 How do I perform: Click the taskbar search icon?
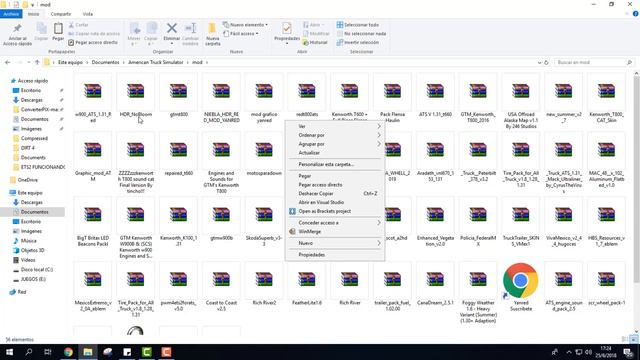click(29, 352)
